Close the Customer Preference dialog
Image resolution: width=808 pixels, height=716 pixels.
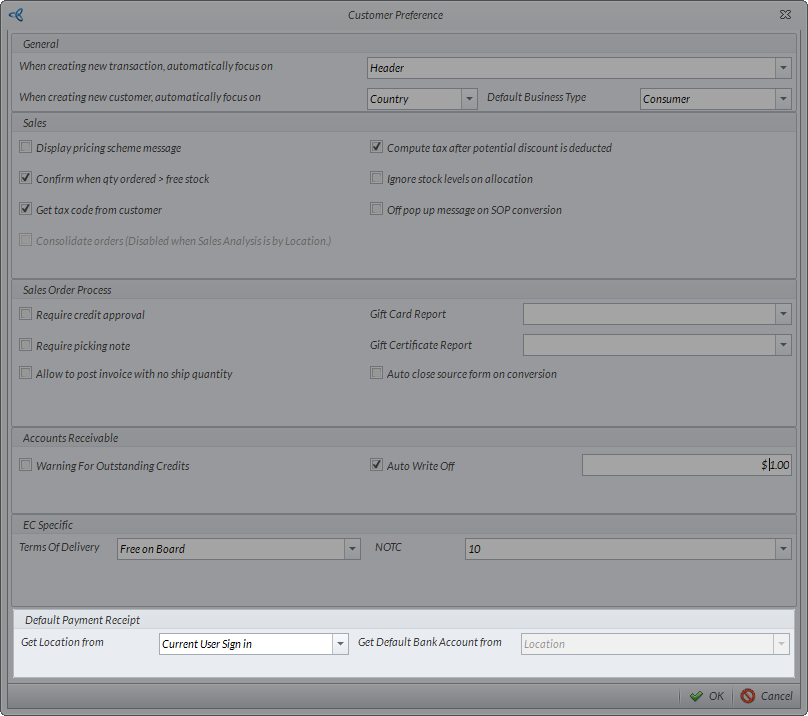tap(785, 15)
